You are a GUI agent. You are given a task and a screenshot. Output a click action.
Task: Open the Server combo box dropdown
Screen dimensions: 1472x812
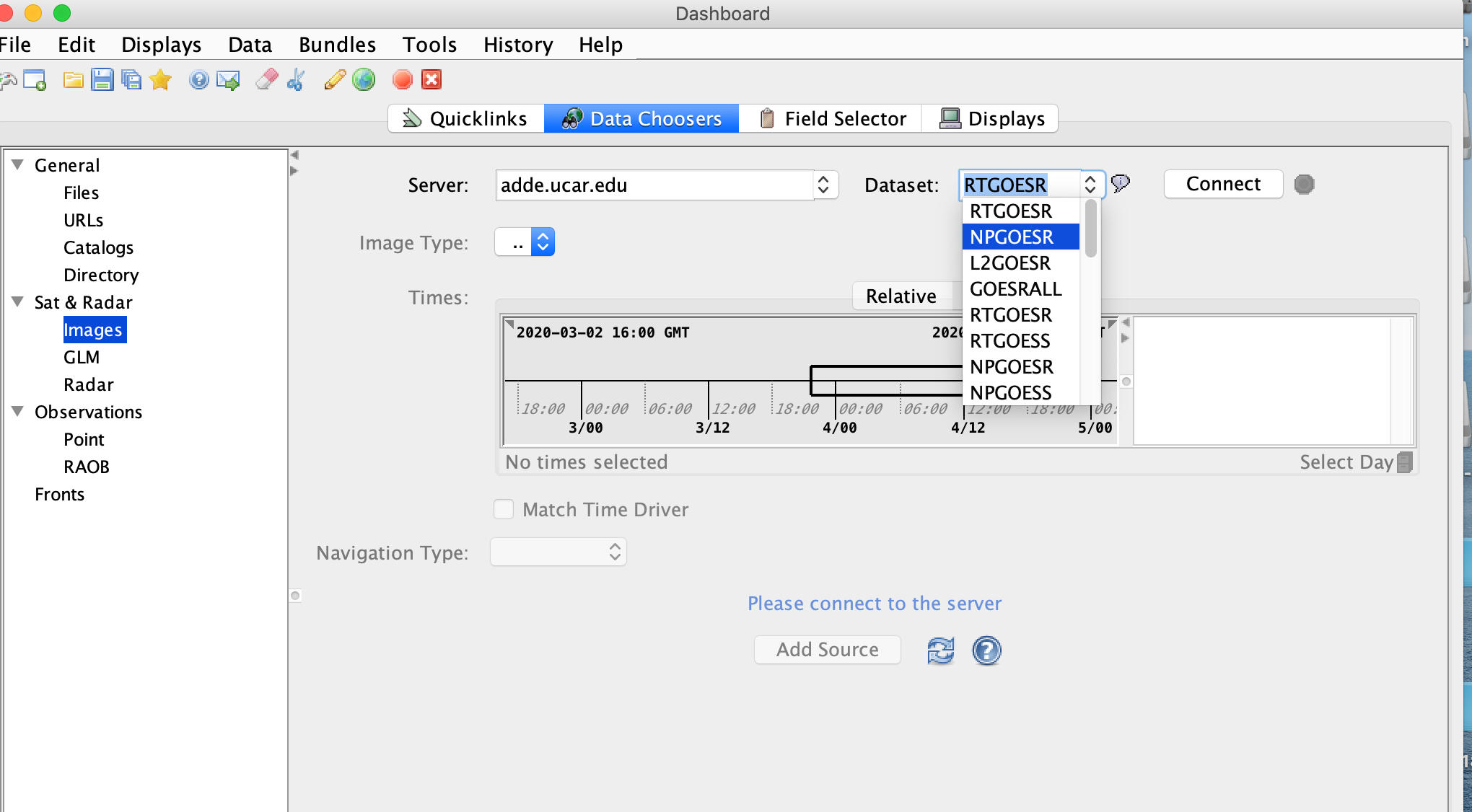click(x=823, y=185)
